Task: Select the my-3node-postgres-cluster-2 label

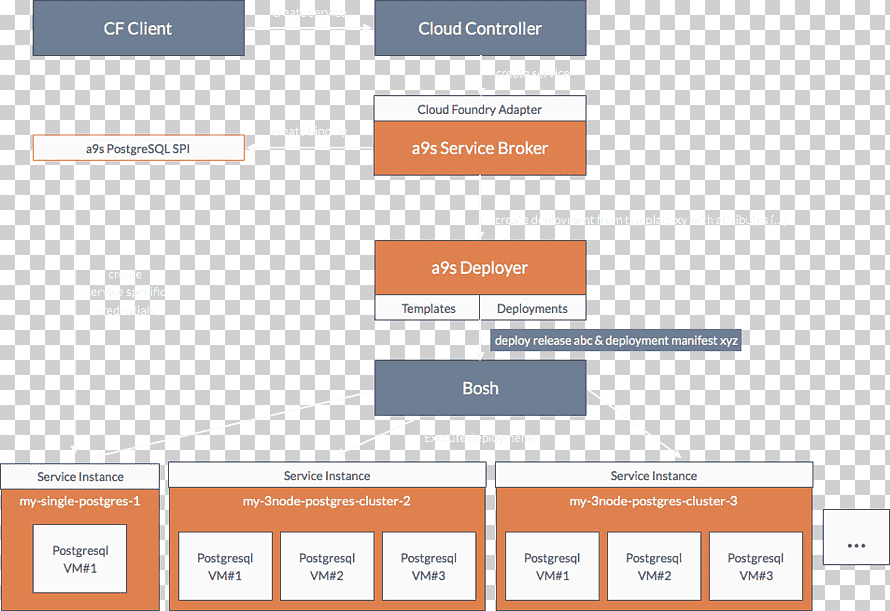Action: 327,501
